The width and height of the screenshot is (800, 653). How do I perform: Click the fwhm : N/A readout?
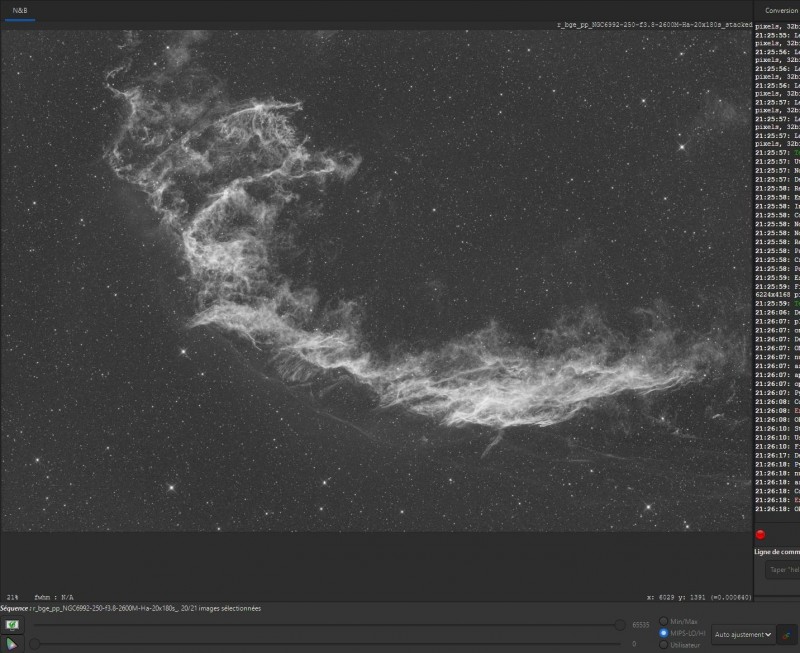[x=54, y=597]
